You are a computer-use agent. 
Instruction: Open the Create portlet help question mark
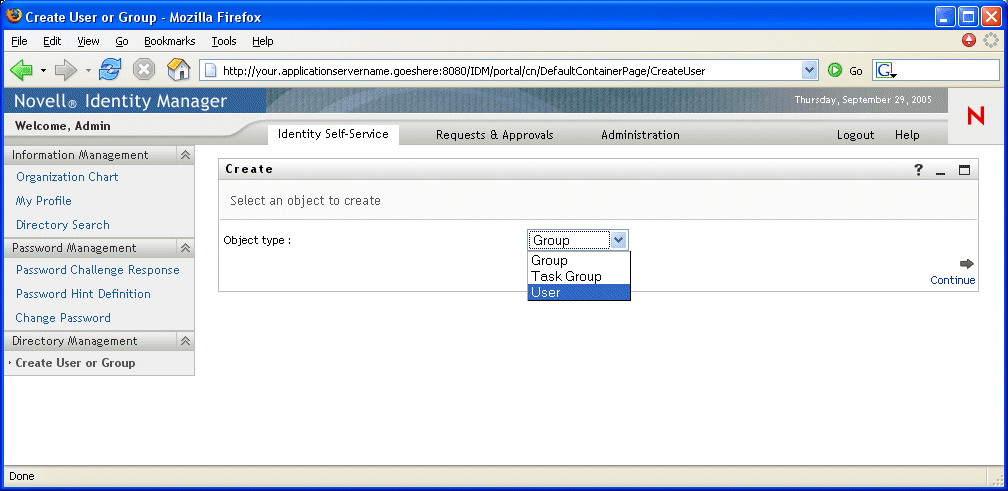point(919,170)
